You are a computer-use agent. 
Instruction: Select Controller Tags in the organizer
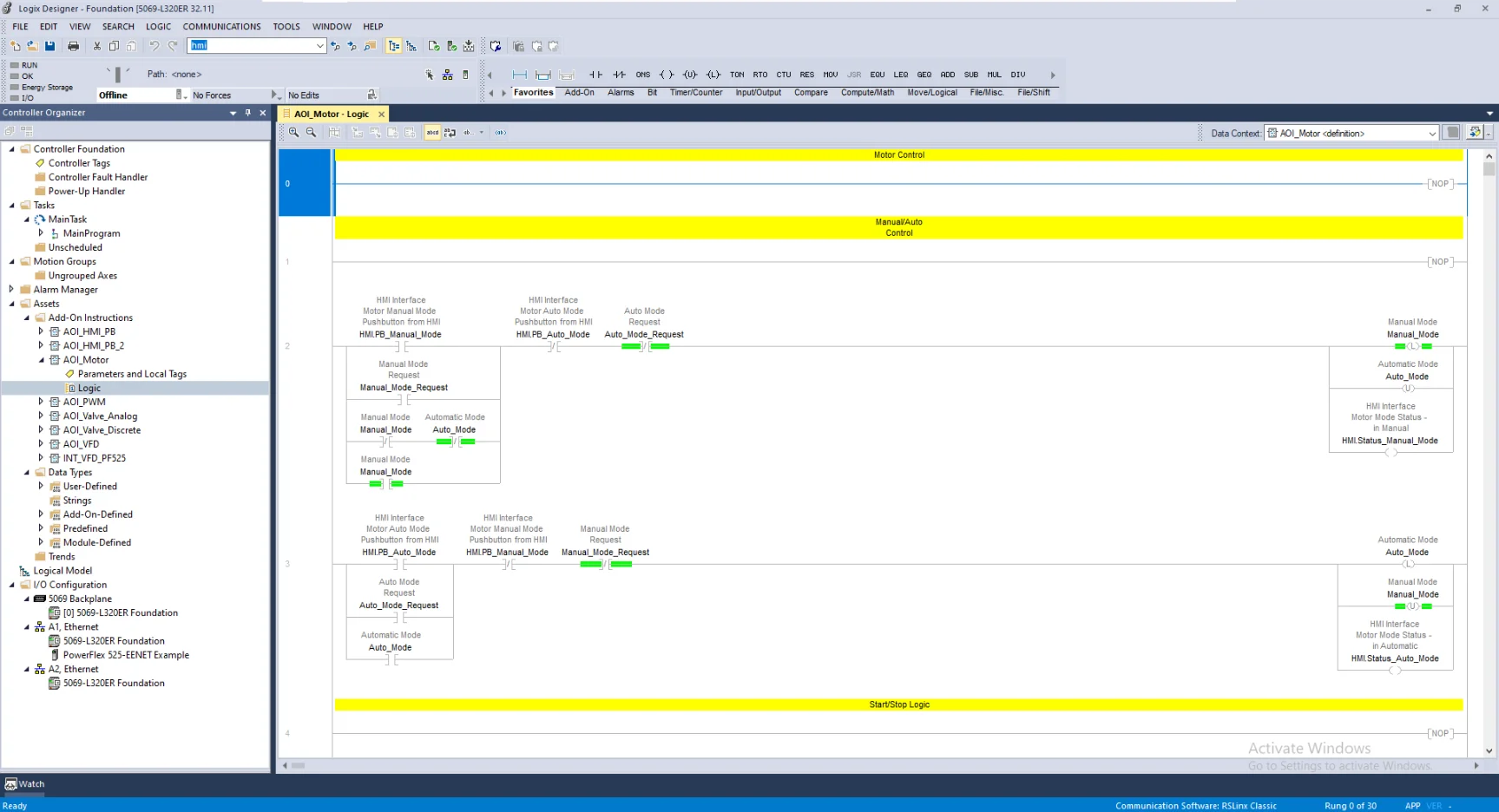pyautogui.click(x=79, y=163)
